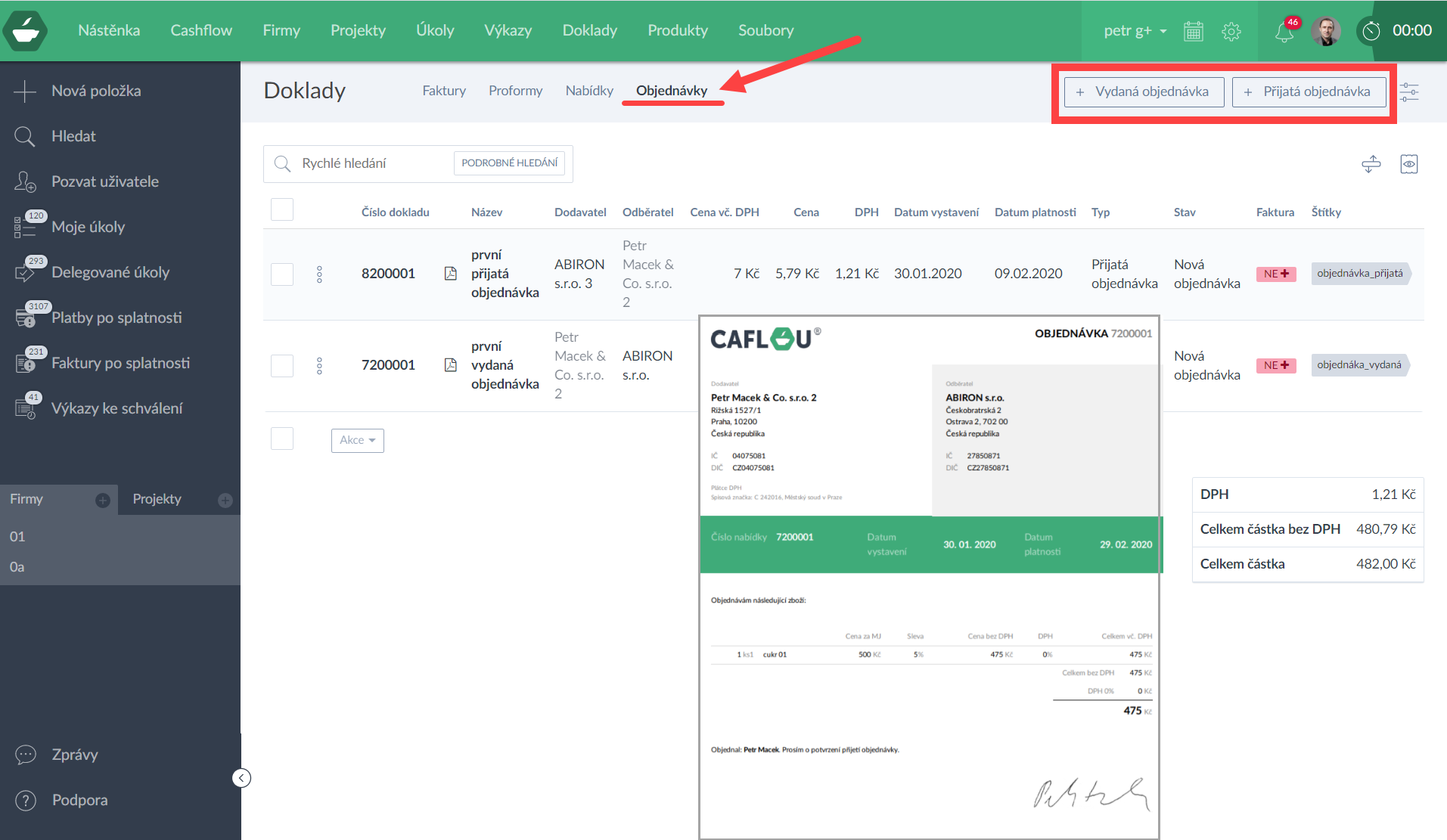Screen dimensions: 1447x840
Task: Click the timer stopwatch icon
Action: (x=1371, y=31)
